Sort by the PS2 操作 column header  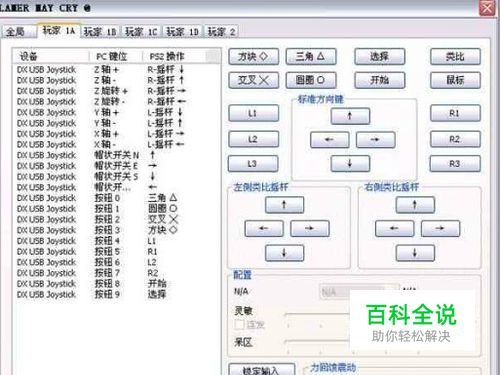click(174, 56)
